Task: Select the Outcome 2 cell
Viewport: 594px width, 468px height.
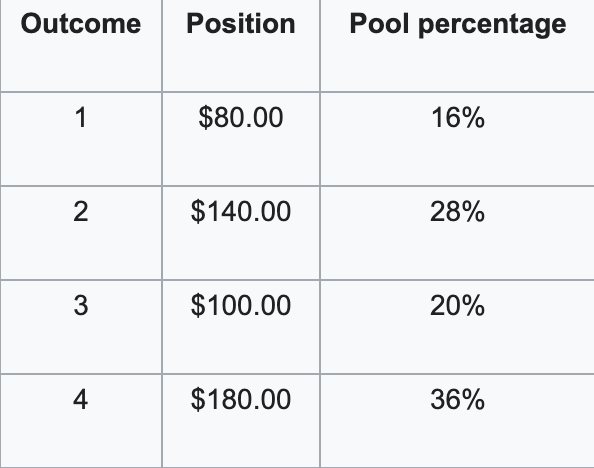Action: click(x=81, y=233)
